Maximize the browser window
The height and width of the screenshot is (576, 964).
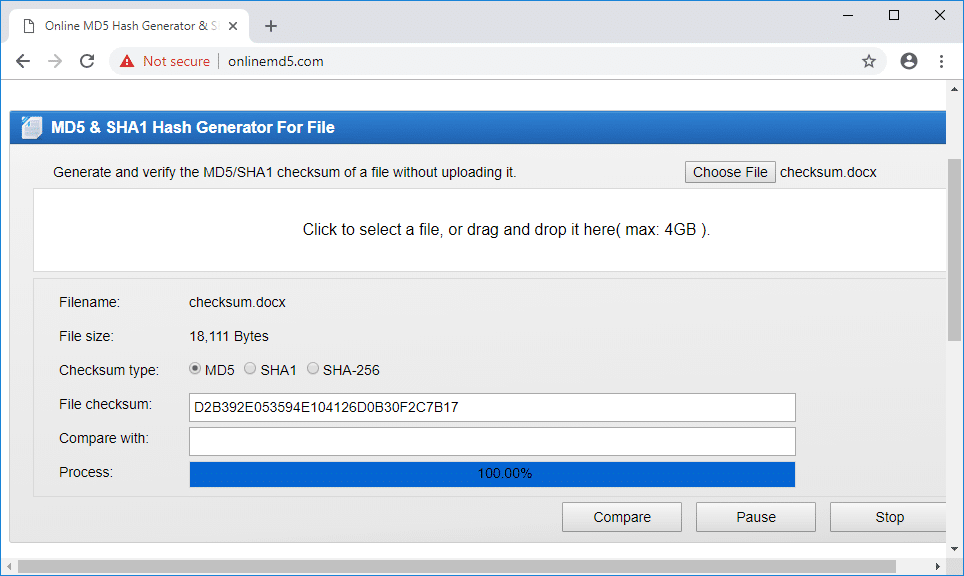pyautogui.click(x=894, y=15)
